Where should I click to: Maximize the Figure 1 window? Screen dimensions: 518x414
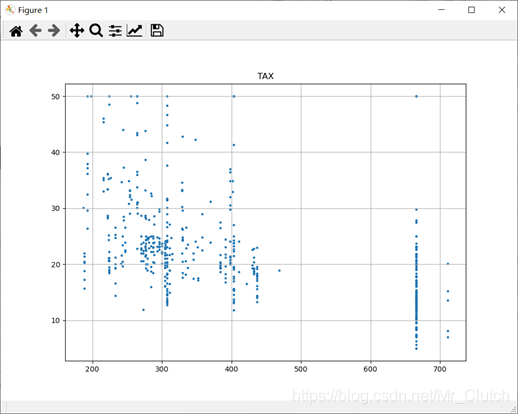(471, 10)
